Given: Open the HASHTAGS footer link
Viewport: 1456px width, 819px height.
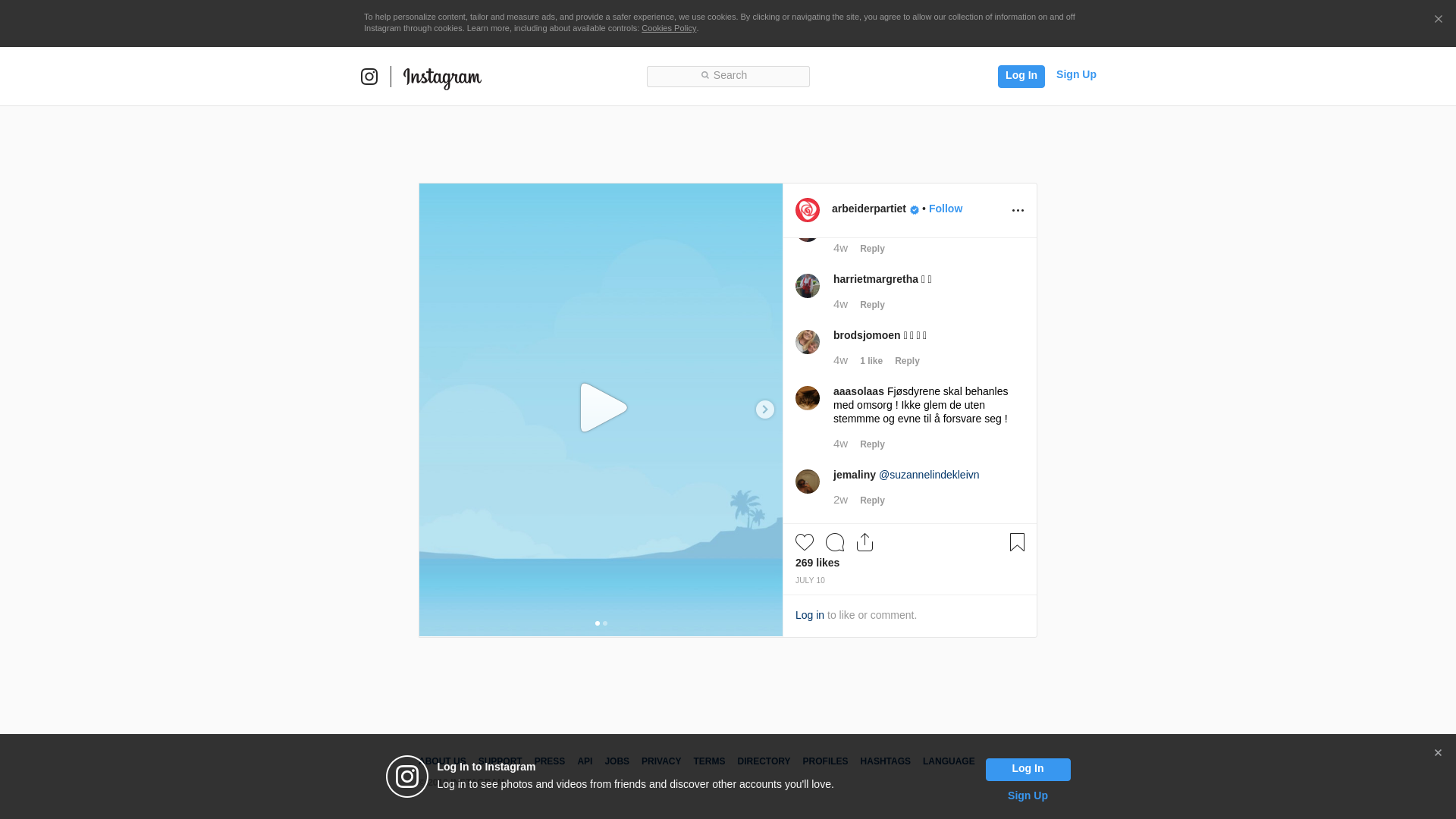Looking at the screenshot, I should click(x=885, y=761).
